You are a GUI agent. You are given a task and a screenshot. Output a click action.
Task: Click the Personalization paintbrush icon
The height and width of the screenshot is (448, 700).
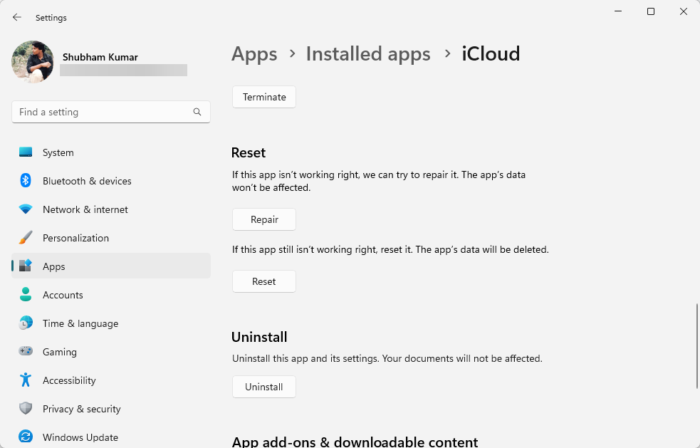25,238
